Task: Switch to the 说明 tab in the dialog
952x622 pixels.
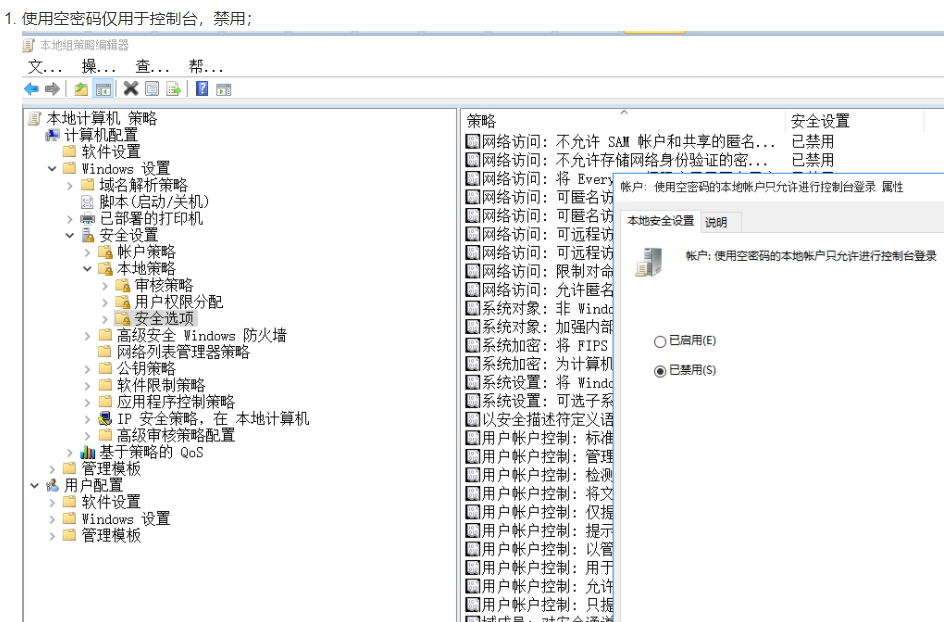Action: pyautogui.click(x=719, y=221)
